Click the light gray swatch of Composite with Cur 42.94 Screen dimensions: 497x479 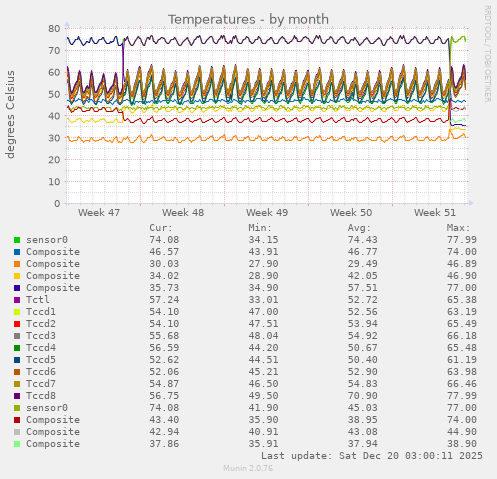coord(17,432)
